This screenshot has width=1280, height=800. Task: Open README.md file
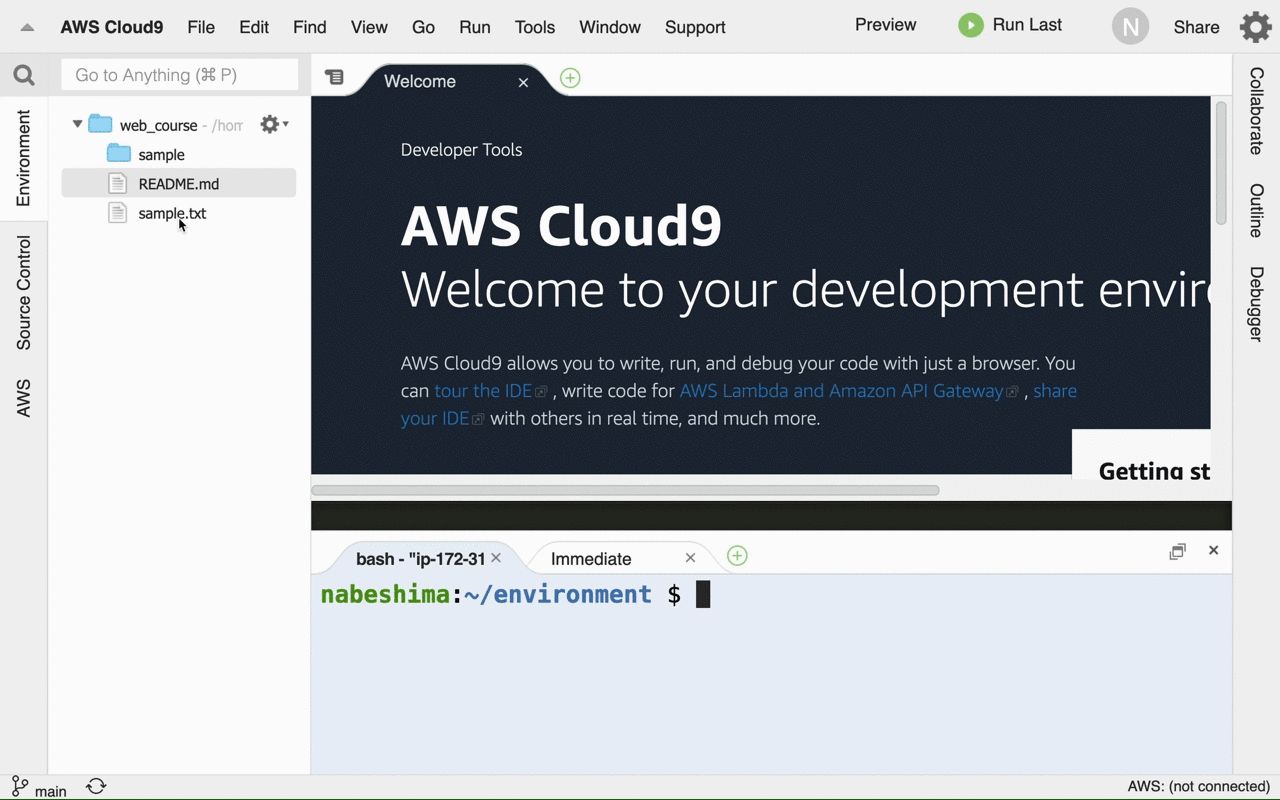(179, 183)
